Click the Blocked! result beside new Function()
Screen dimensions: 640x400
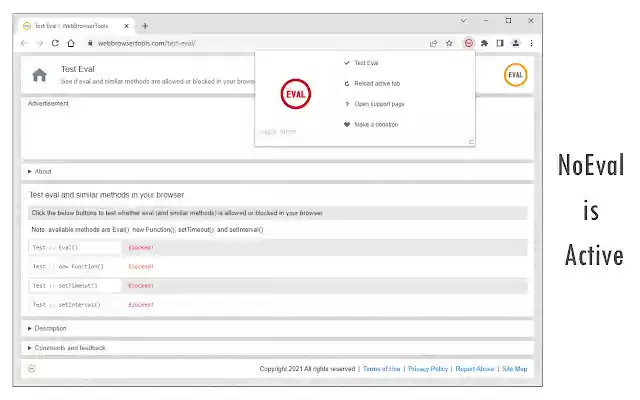(x=141, y=267)
